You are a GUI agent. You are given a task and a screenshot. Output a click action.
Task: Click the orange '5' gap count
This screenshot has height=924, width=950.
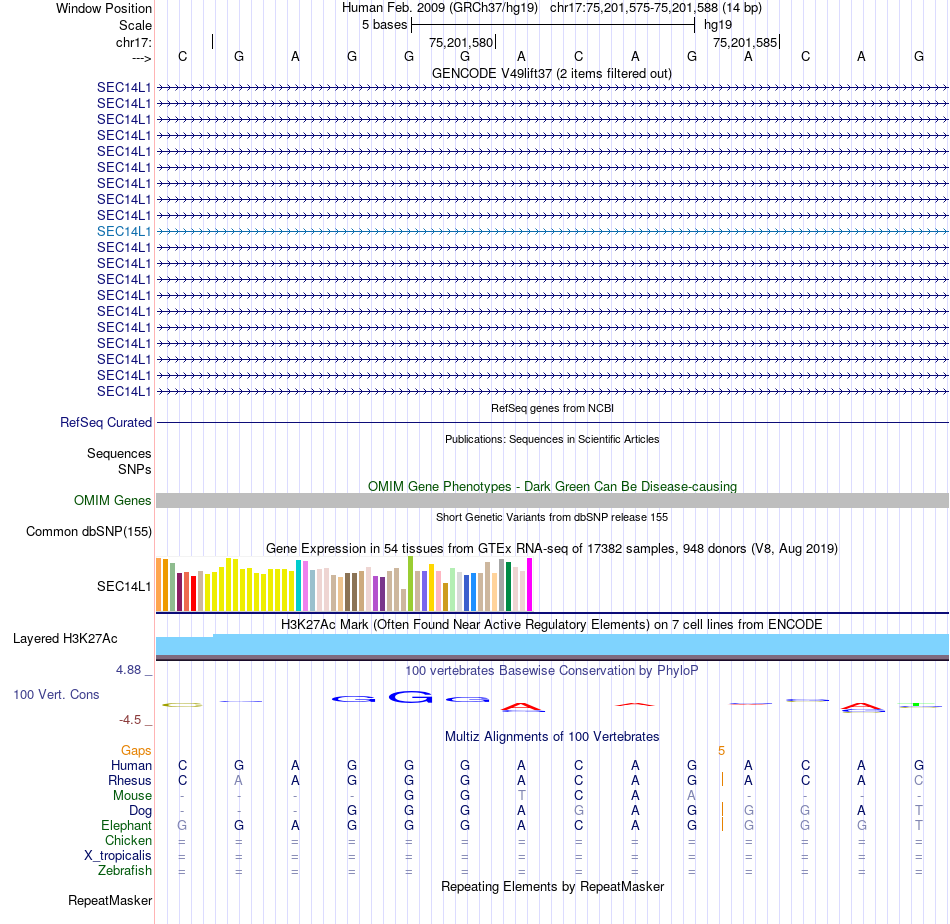[x=722, y=751]
